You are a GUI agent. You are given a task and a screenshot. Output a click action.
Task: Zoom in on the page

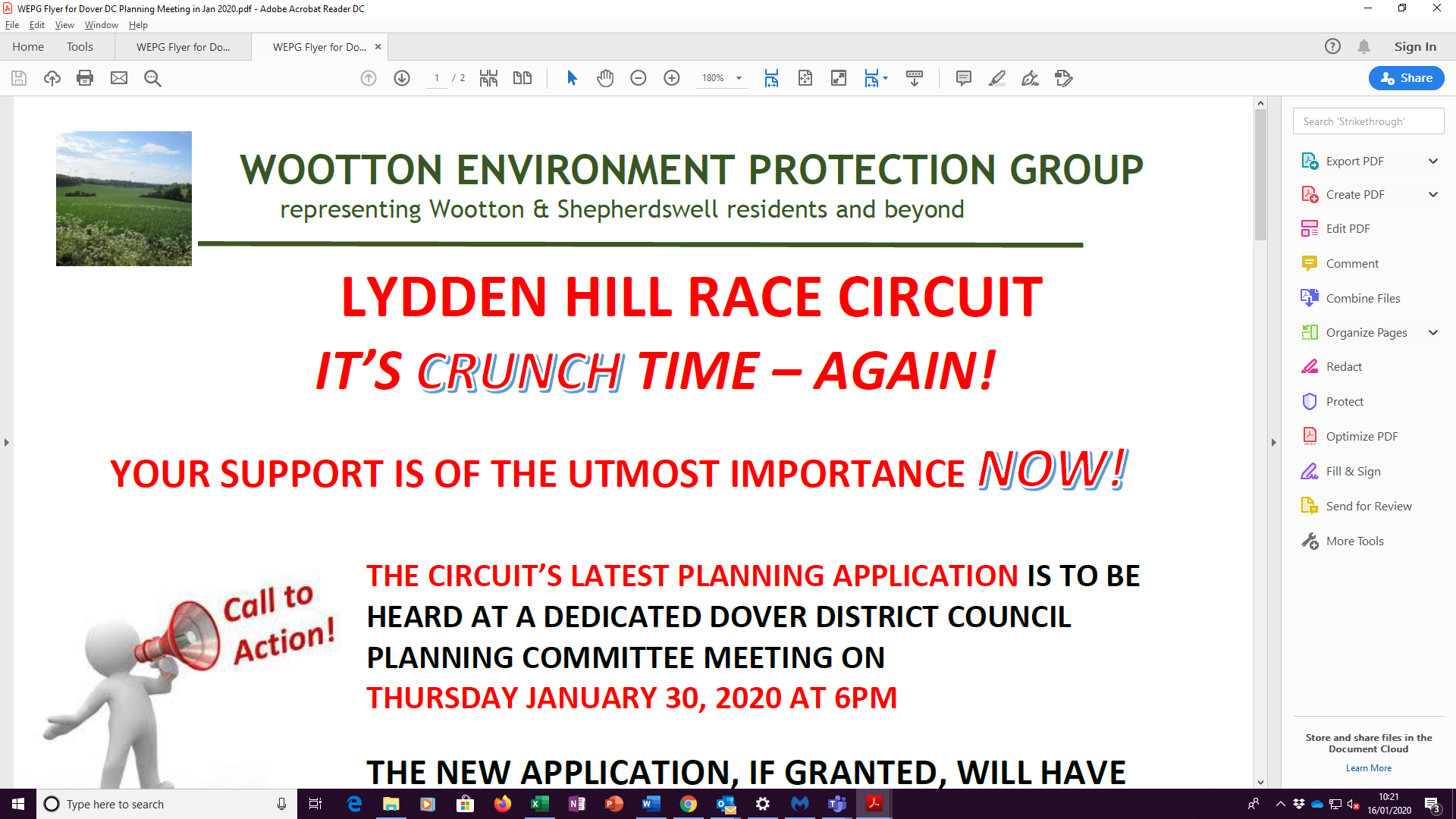point(672,78)
